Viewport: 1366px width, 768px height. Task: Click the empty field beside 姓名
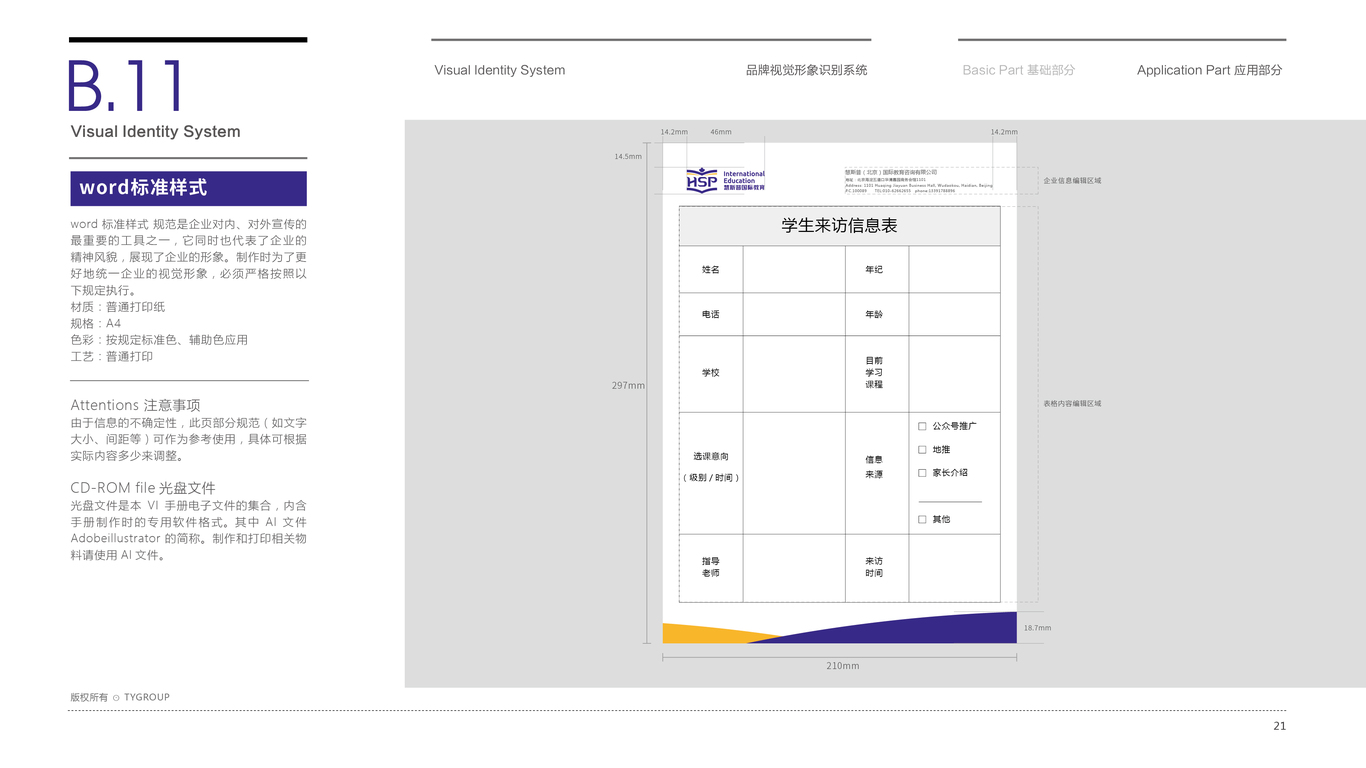(794, 269)
